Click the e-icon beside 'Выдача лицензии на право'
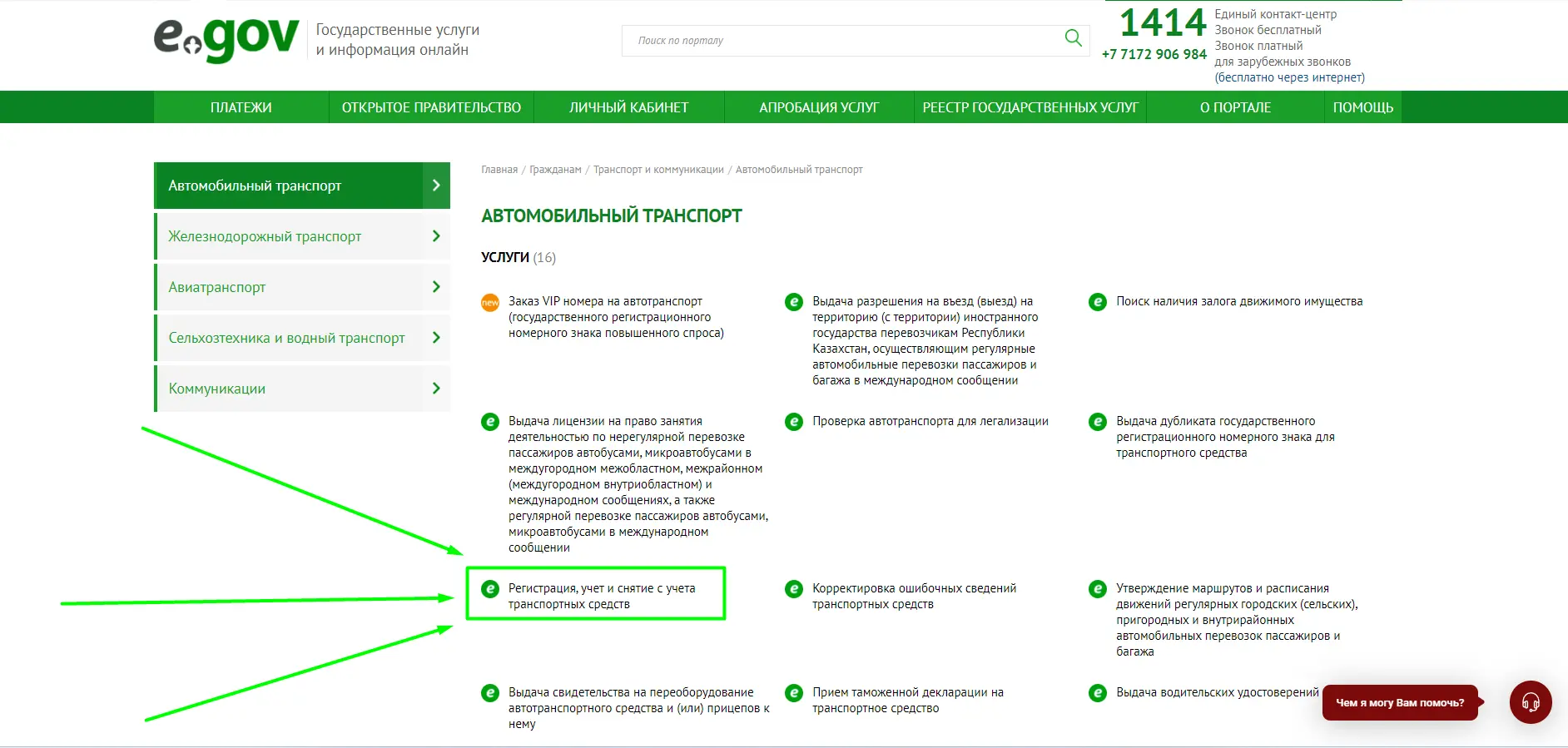 pyautogui.click(x=490, y=422)
